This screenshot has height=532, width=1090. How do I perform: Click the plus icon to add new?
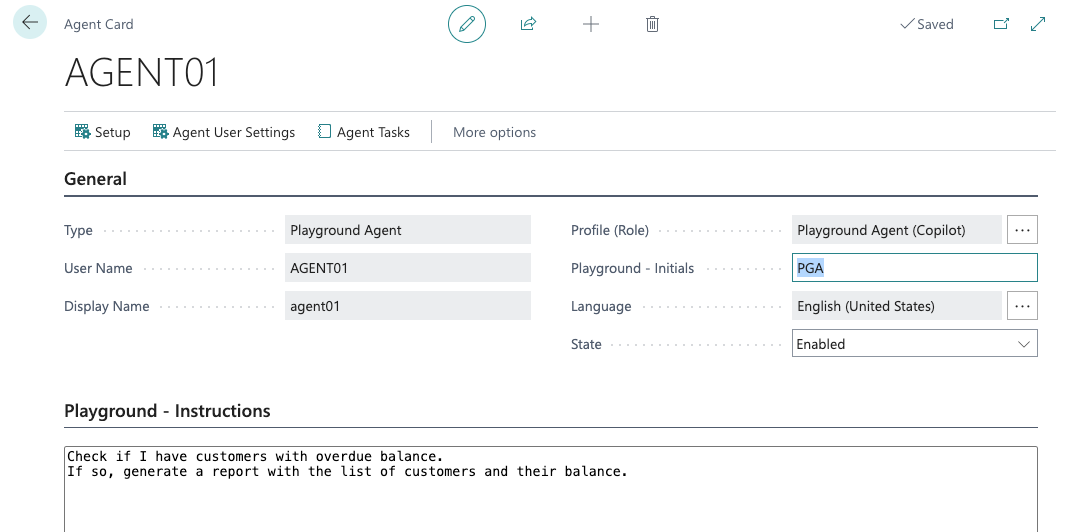coord(591,24)
